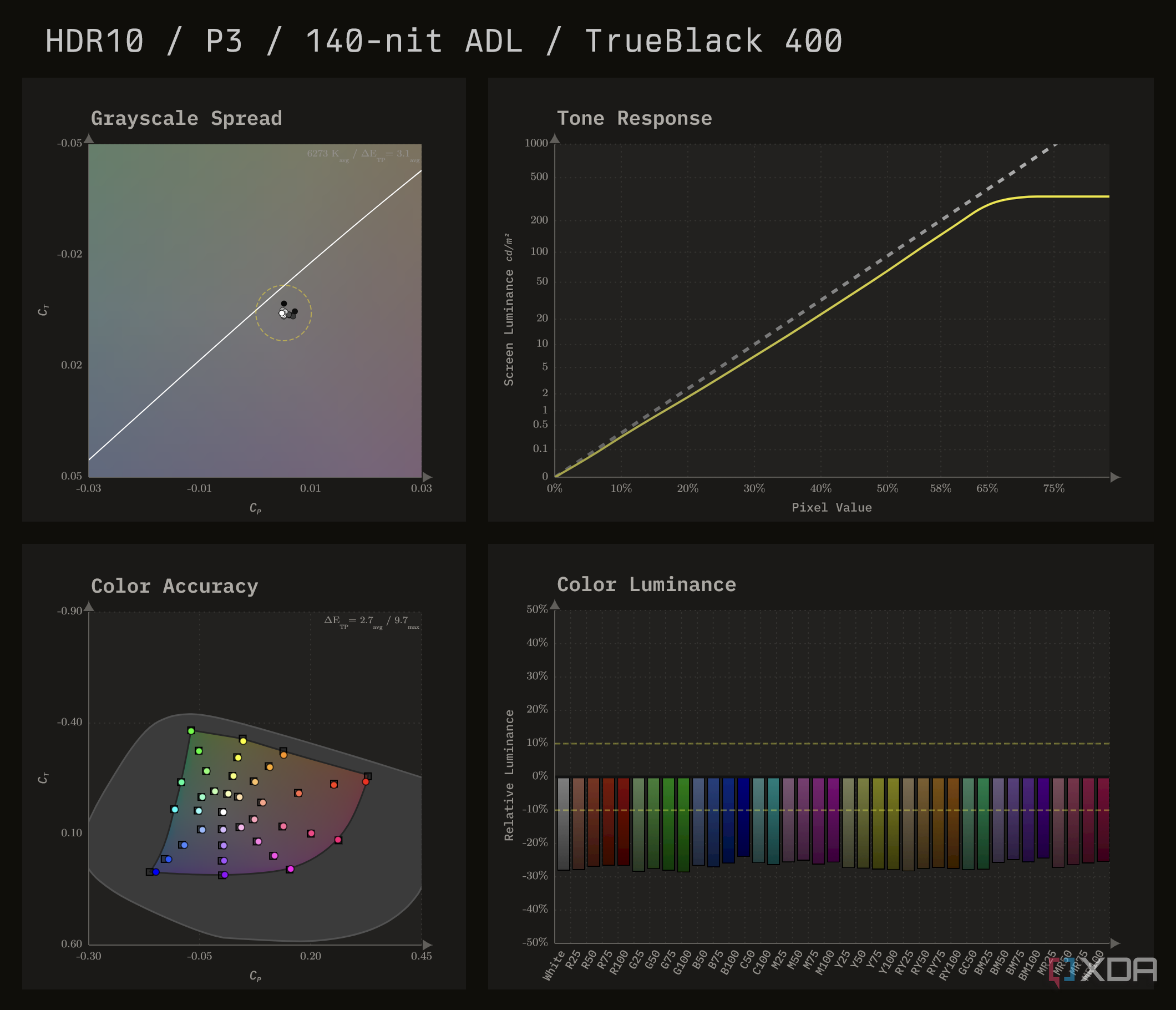
Task: Select the Tone Response chart title
Action: click(634, 118)
